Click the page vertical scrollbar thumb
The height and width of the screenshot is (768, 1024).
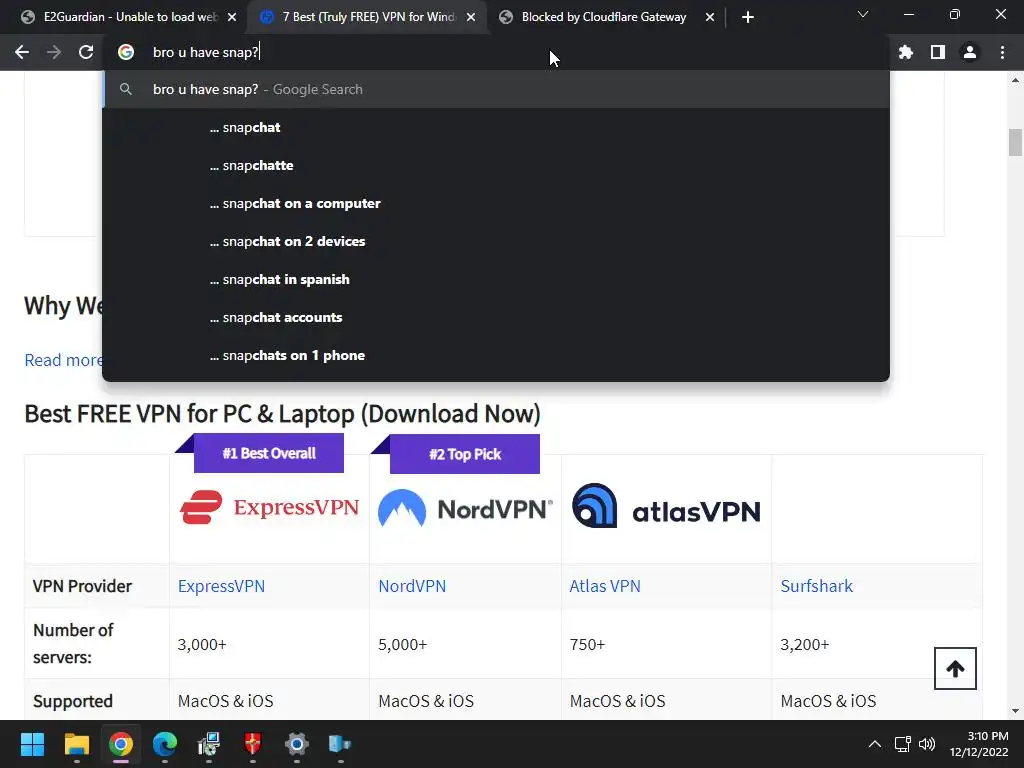[x=1015, y=143]
